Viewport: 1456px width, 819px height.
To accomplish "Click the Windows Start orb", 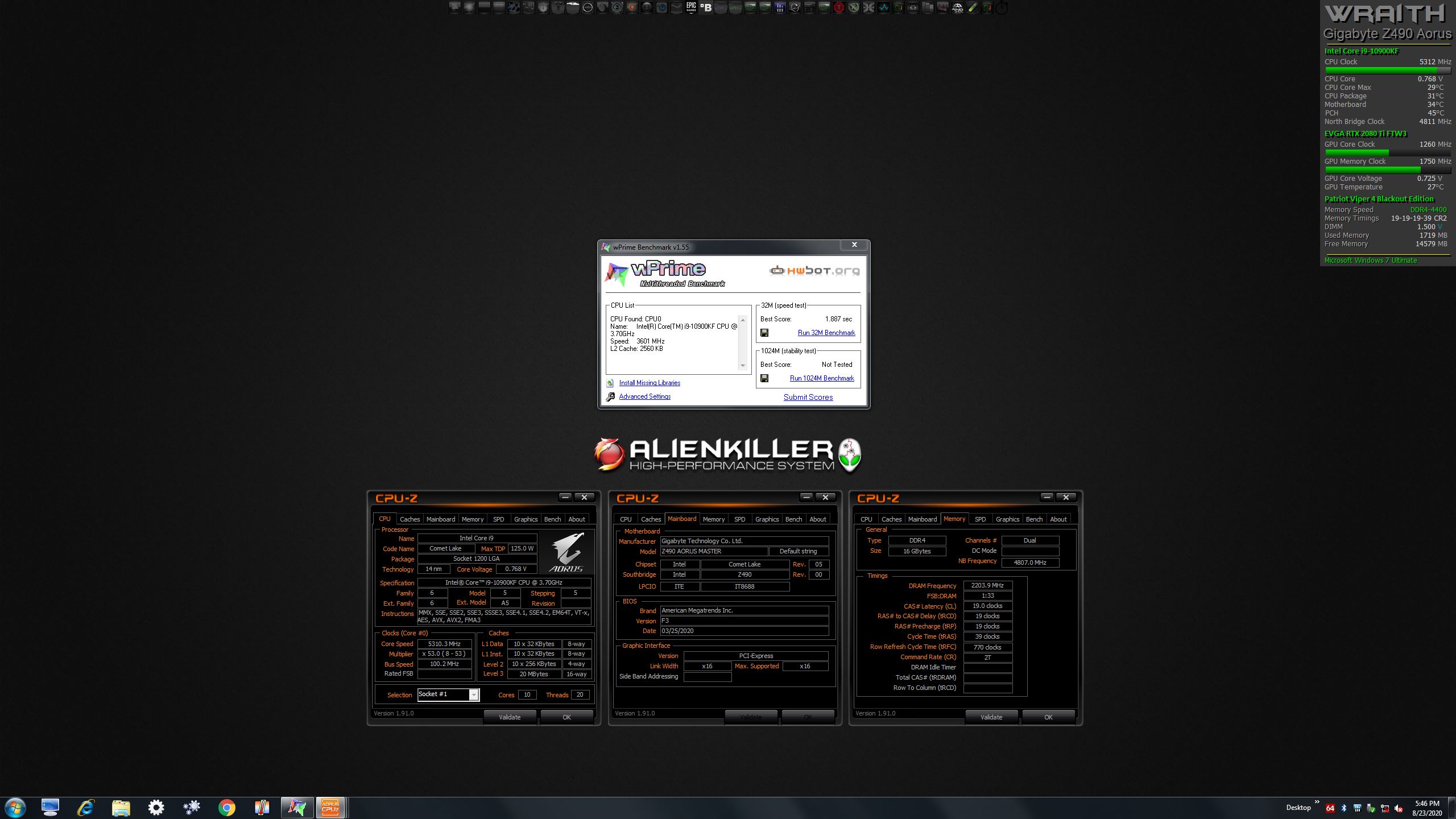I will (15, 808).
